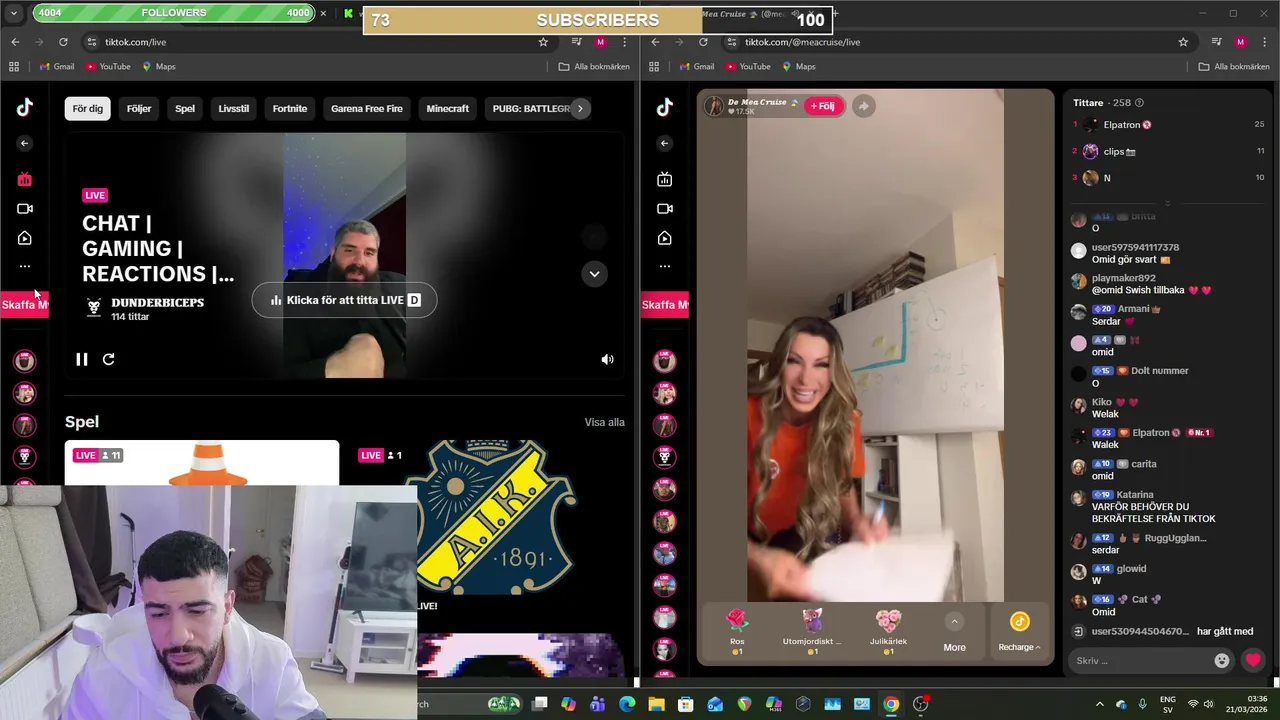Expand top viewers list chevron
The height and width of the screenshot is (720, 1280).
point(1167,203)
